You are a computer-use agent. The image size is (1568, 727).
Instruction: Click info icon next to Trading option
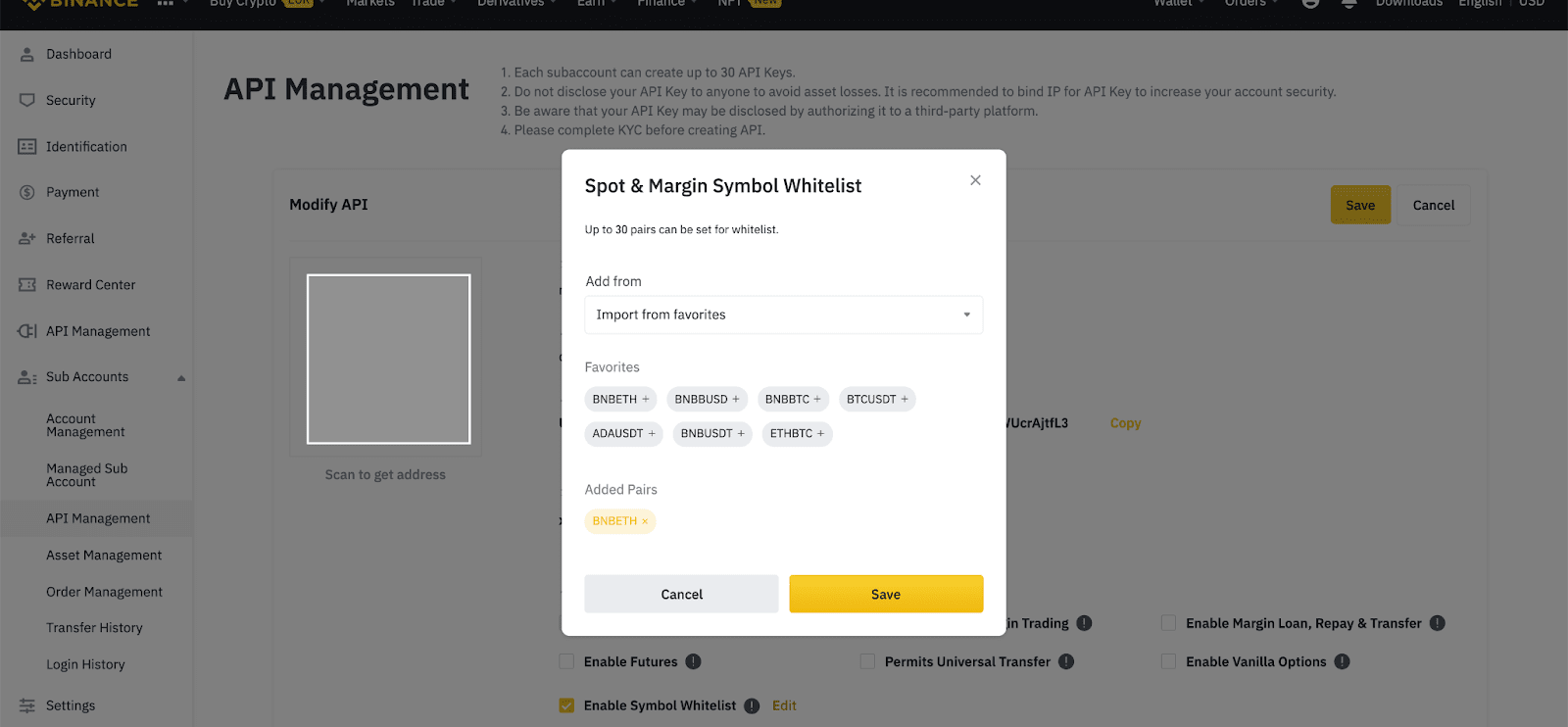[x=1084, y=623]
